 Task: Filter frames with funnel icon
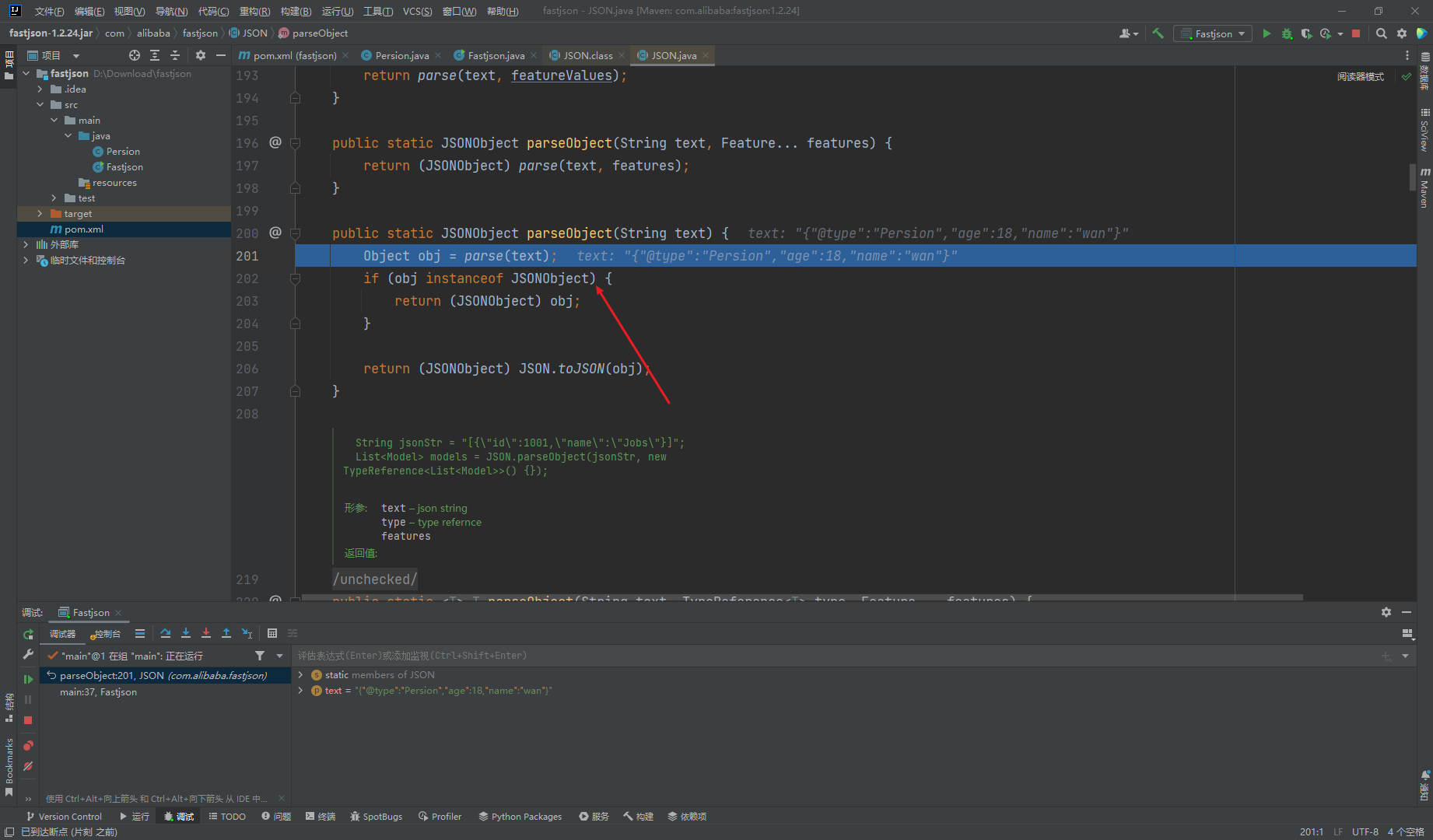(x=260, y=656)
